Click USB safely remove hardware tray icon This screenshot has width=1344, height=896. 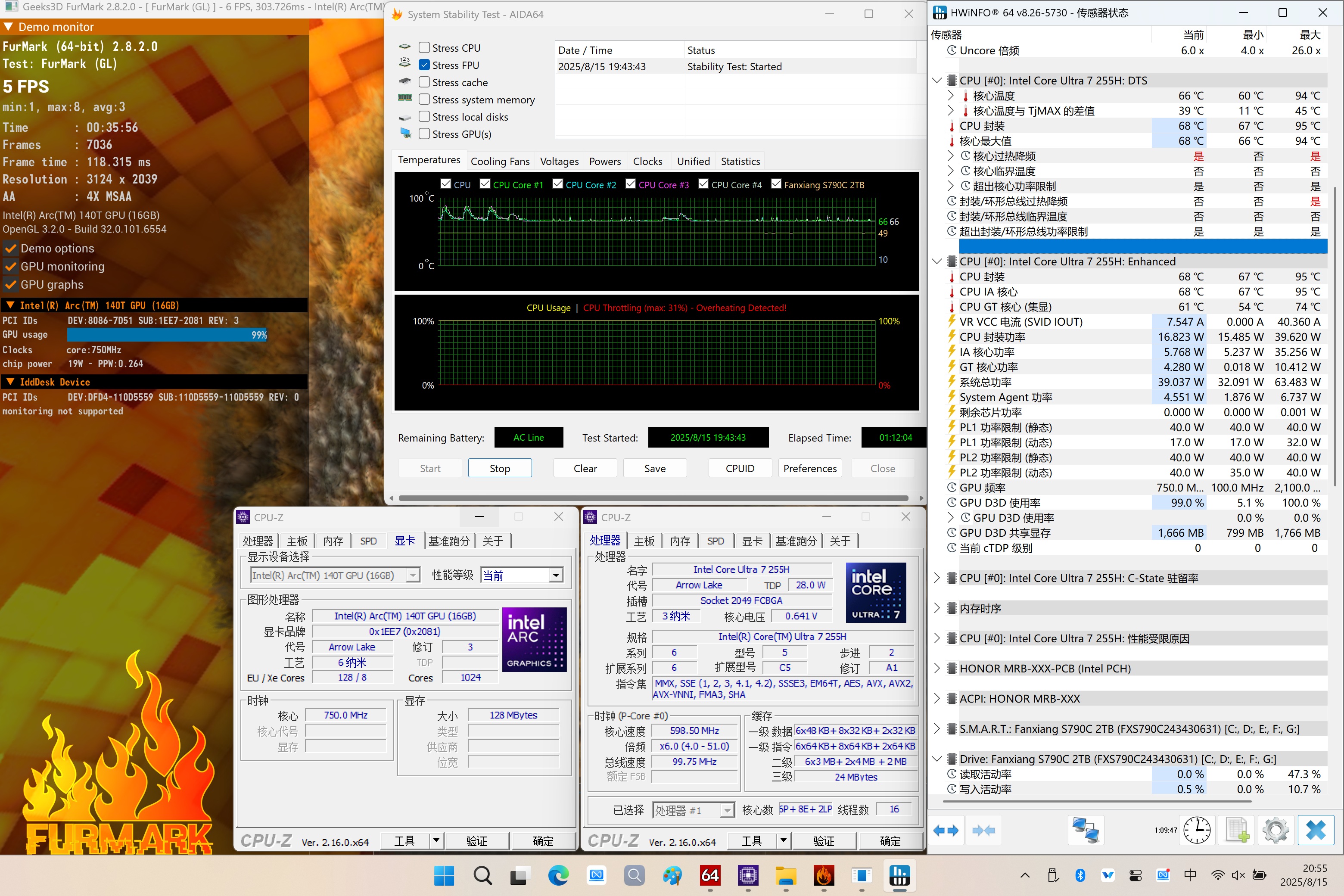point(1052,875)
